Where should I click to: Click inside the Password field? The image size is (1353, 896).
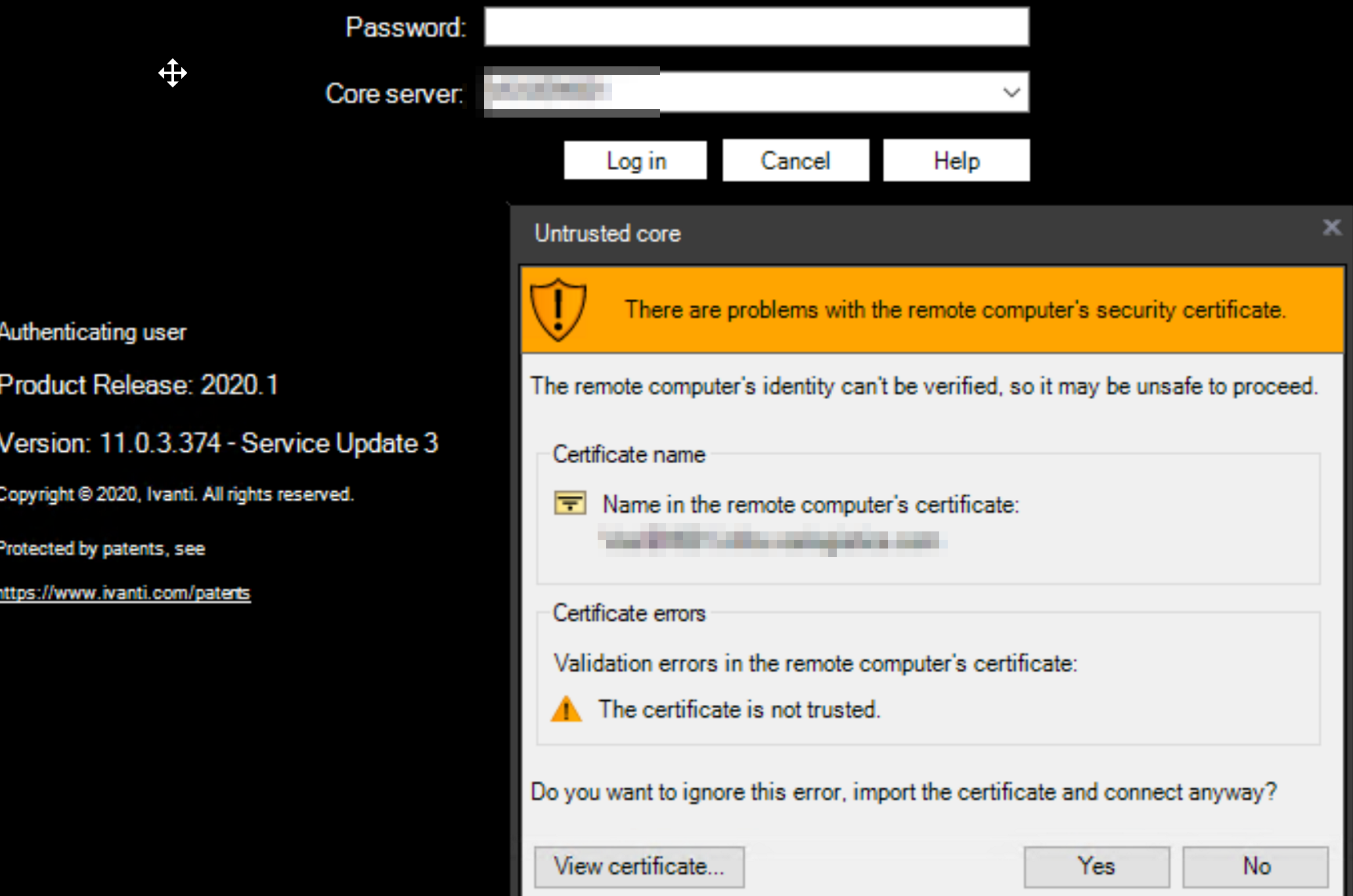point(756,27)
